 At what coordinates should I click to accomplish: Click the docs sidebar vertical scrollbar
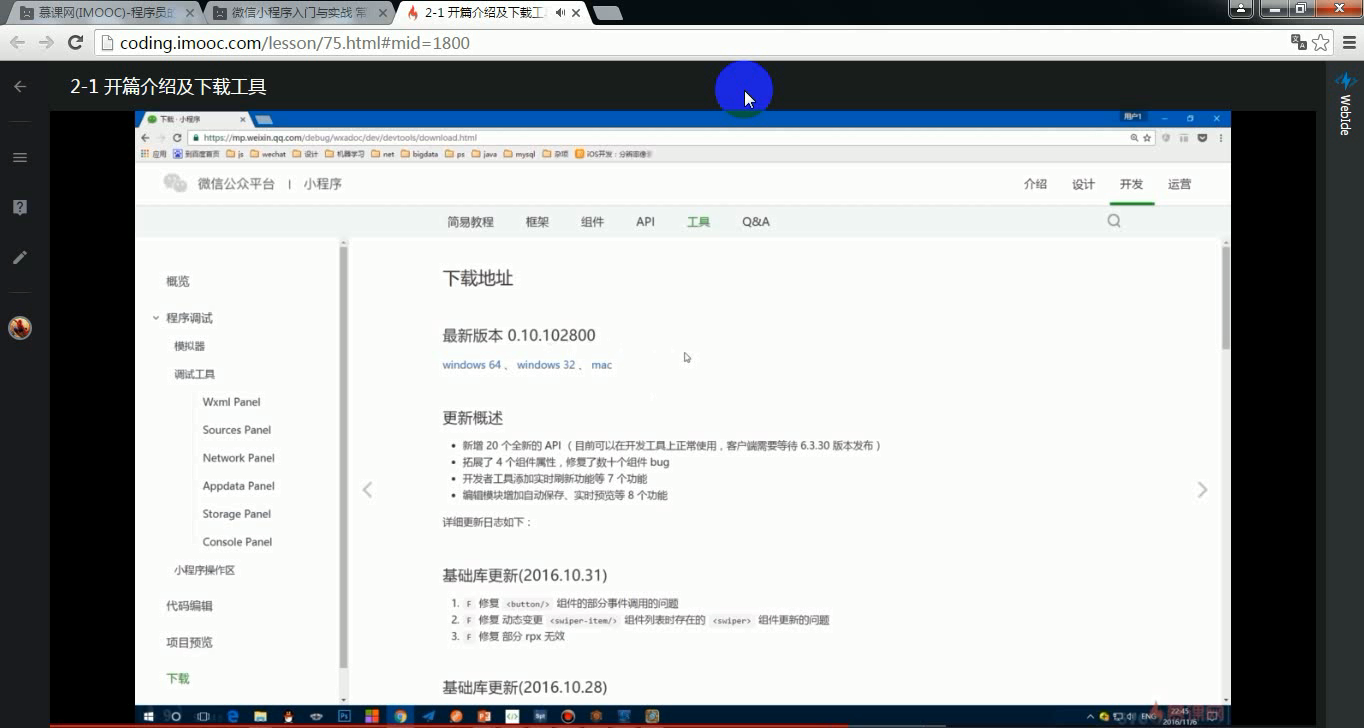[344, 456]
